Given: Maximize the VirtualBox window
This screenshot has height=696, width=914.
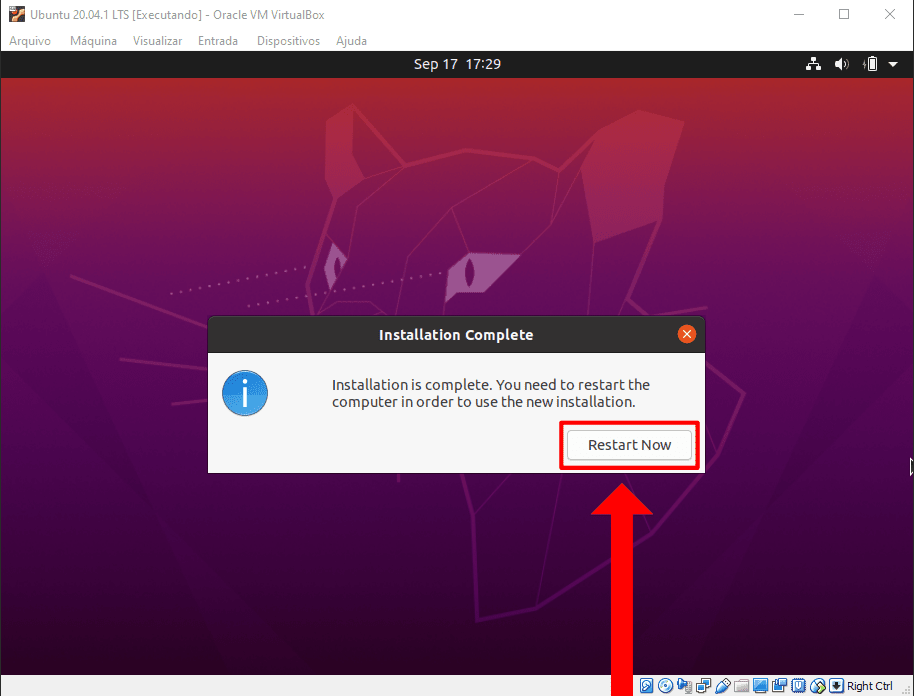Looking at the screenshot, I should 844,14.
